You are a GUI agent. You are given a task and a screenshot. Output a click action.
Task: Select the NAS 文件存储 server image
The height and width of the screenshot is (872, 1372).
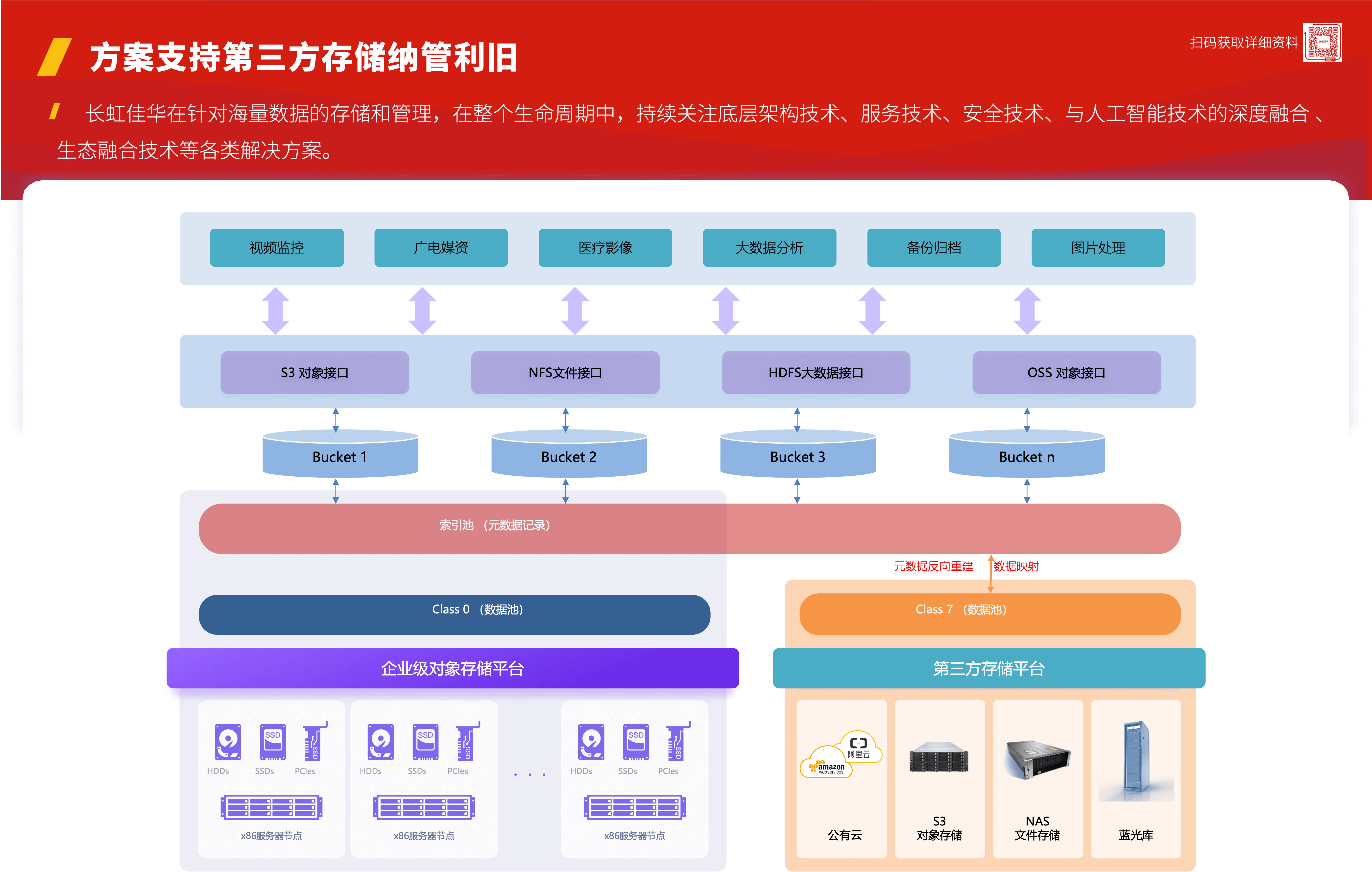(1037, 759)
